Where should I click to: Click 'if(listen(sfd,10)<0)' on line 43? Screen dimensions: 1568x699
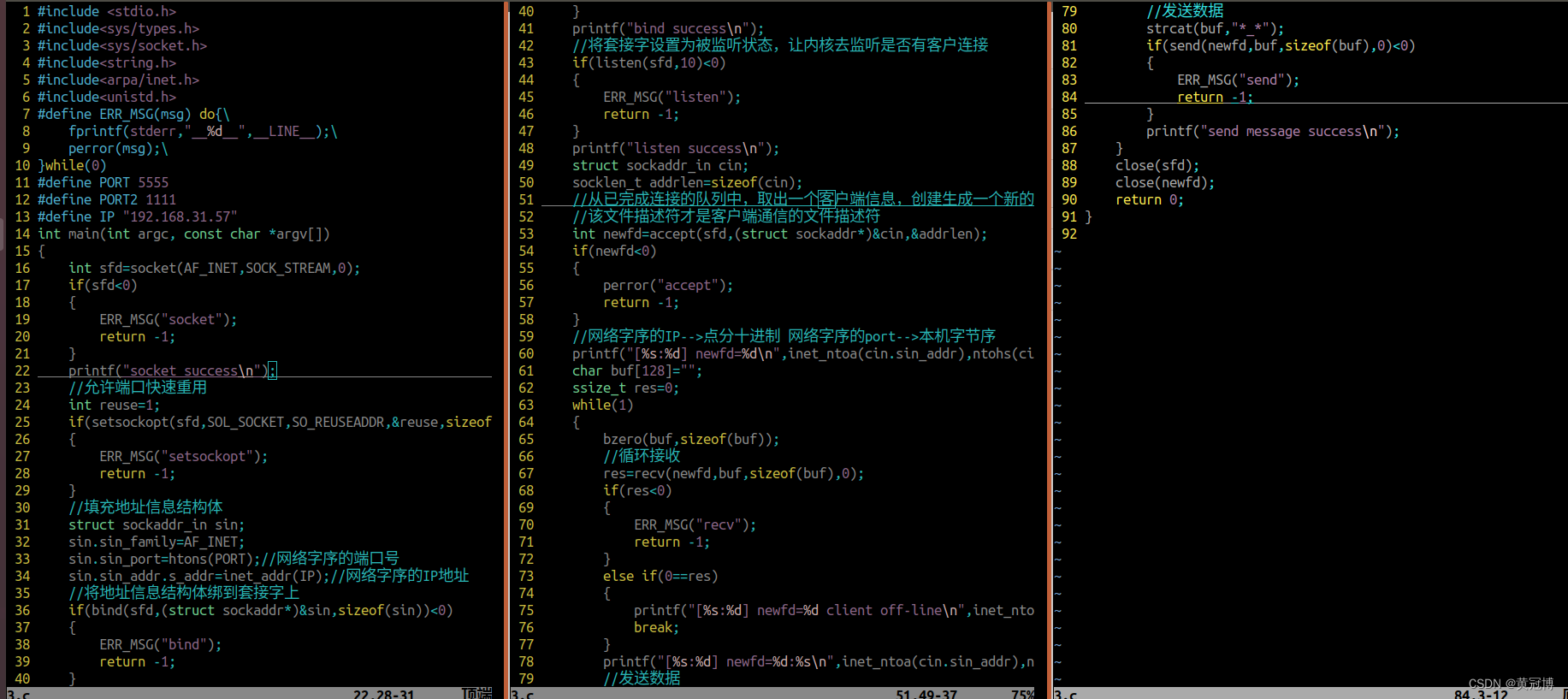[649, 62]
